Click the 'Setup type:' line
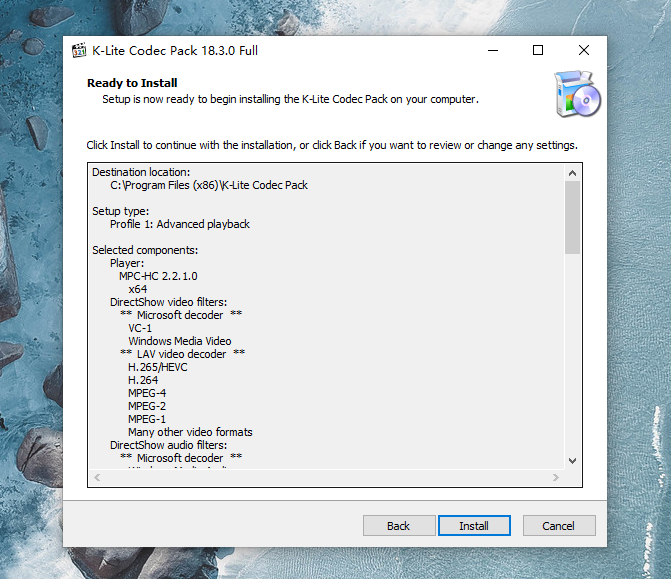The height and width of the screenshot is (579, 671). click(x=121, y=211)
